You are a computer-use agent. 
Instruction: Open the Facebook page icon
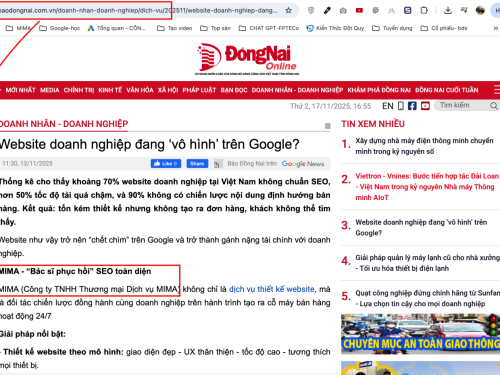(412, 106)
